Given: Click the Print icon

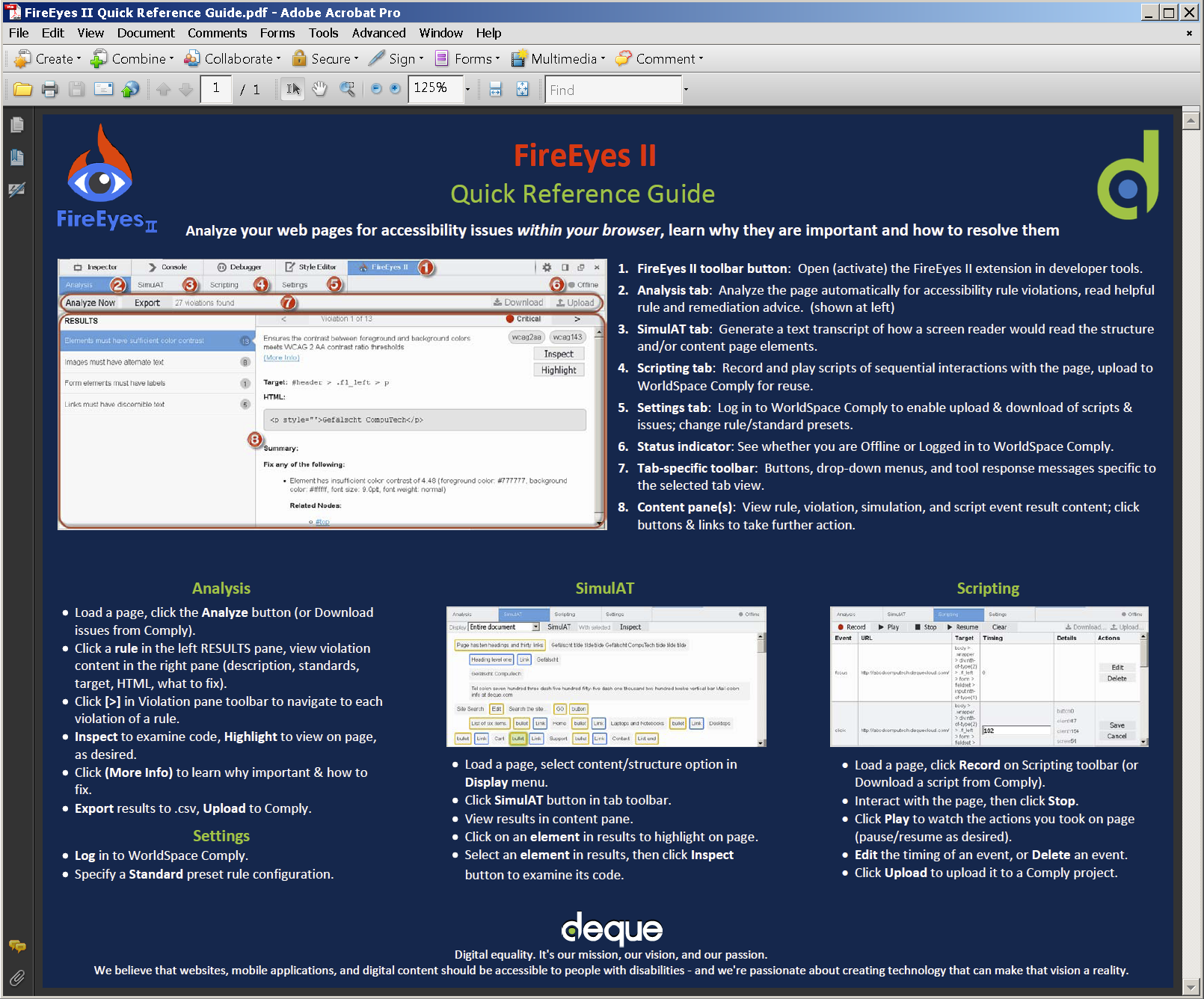Looking at the screenshot, I should pyautogui.click(x=49, y=90).
